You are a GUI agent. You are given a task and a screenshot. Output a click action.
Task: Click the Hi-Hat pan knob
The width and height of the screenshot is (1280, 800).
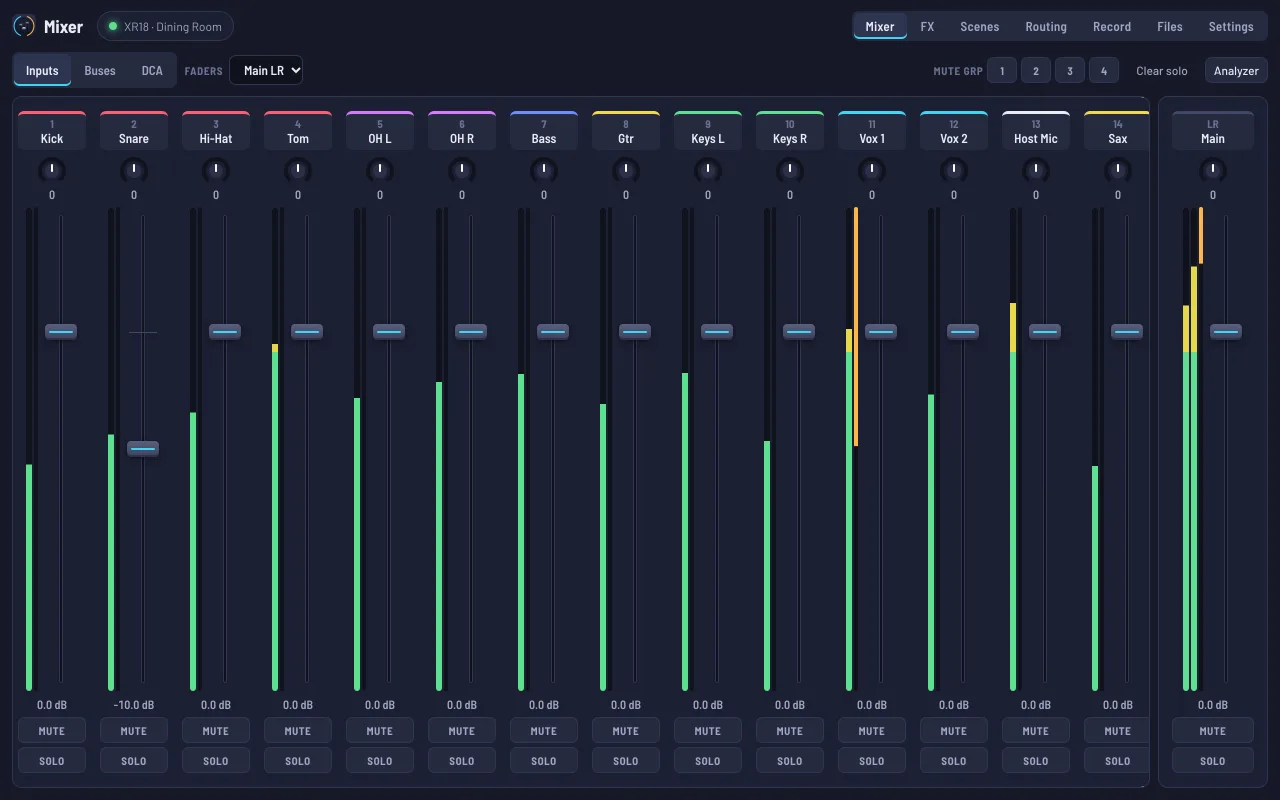click(216, 171)
